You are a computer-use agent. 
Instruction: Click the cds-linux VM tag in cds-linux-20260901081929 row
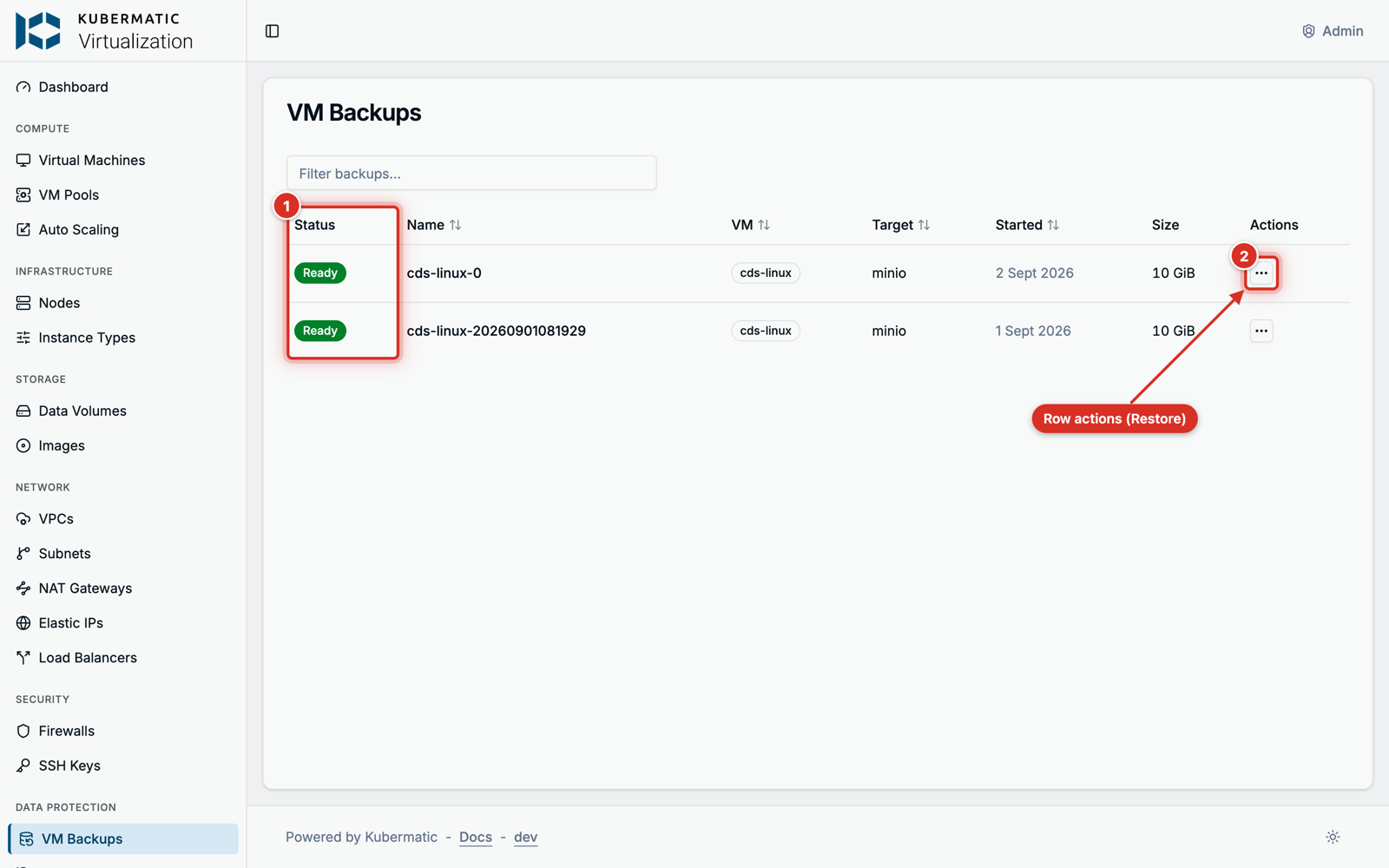pyautogui.click(x=766, y=331)
